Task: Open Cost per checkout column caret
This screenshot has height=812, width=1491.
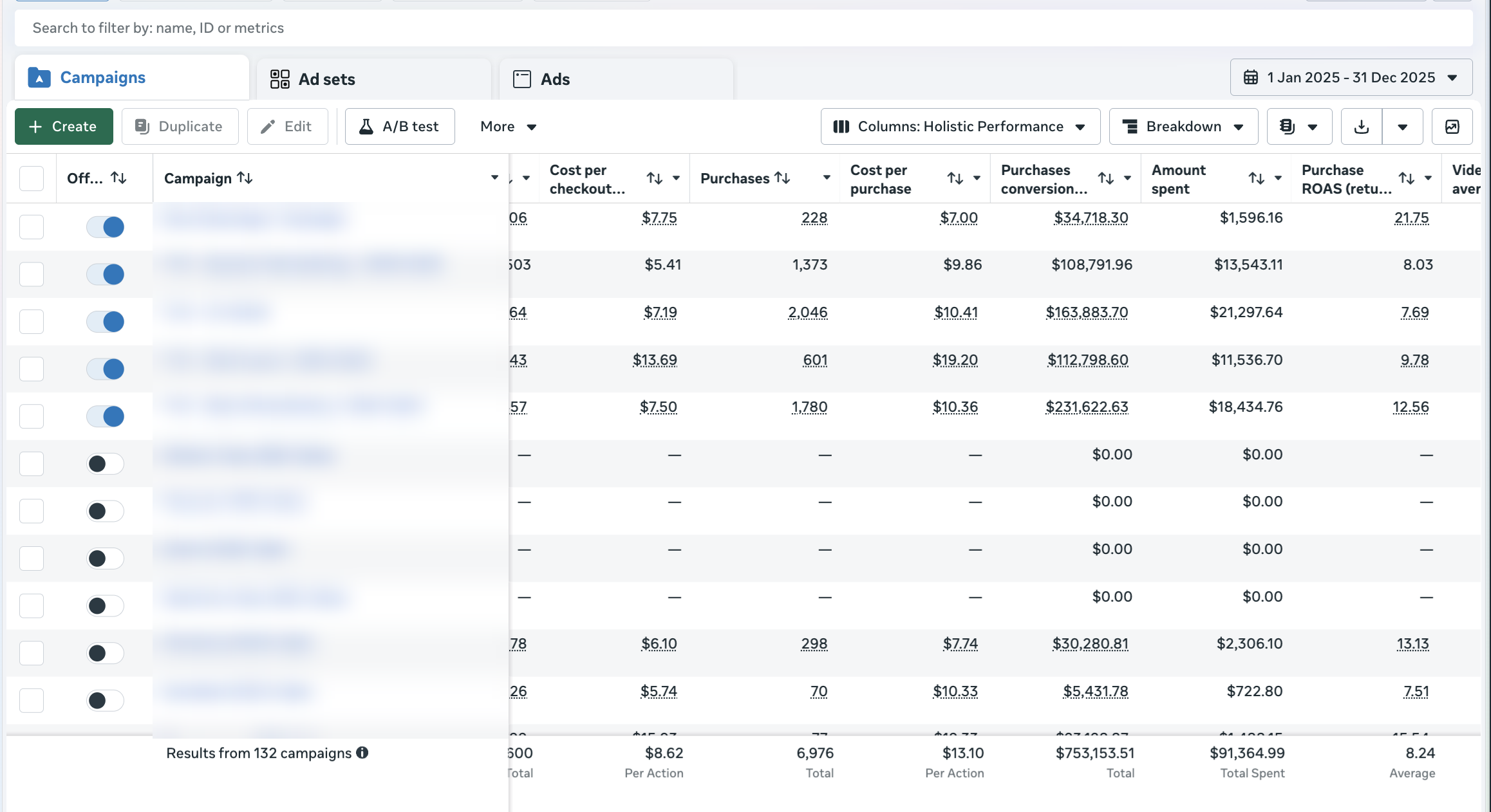Action: [677, 178]
